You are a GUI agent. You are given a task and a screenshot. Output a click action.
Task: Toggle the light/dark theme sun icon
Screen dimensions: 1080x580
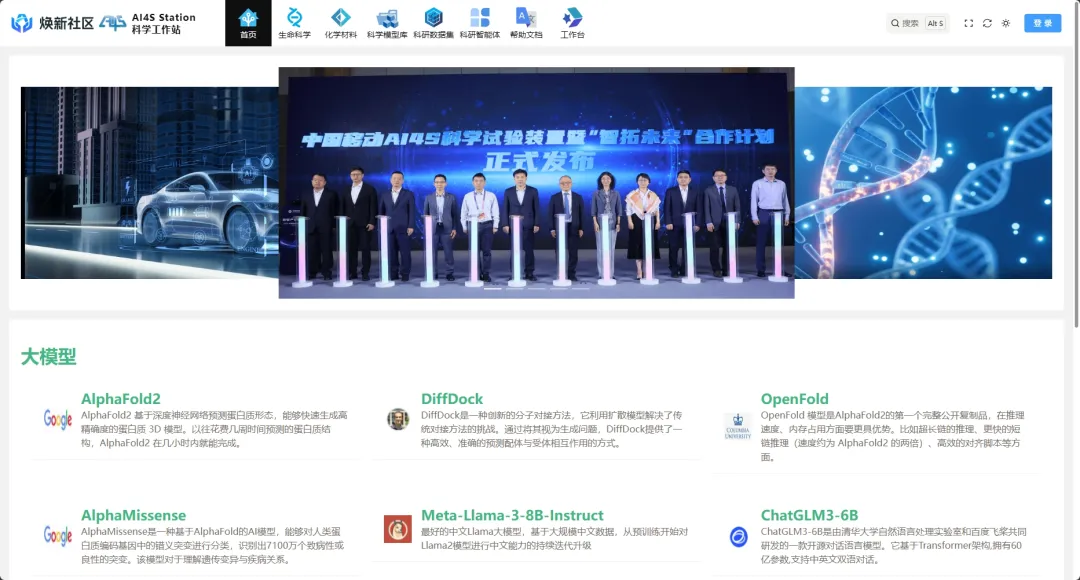[x=1006, y=23]
